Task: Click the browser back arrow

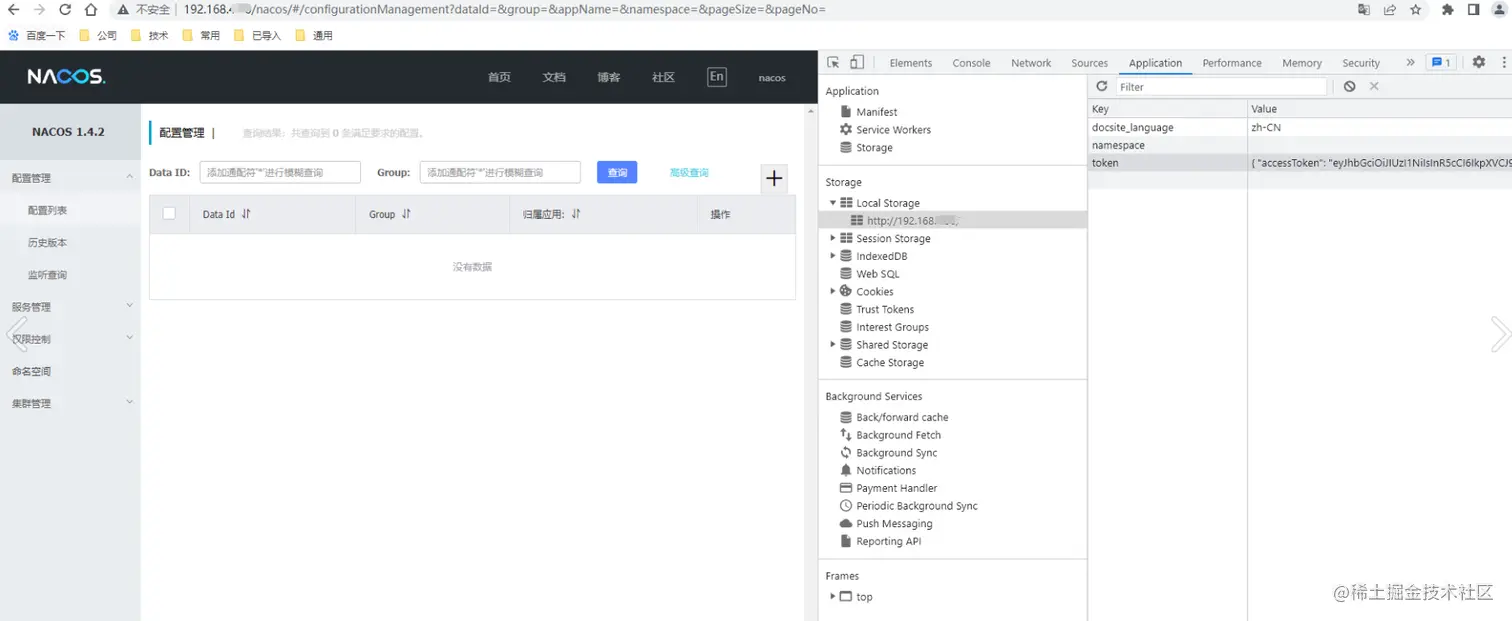Action: pyautogui.click(x=13, y=10)
